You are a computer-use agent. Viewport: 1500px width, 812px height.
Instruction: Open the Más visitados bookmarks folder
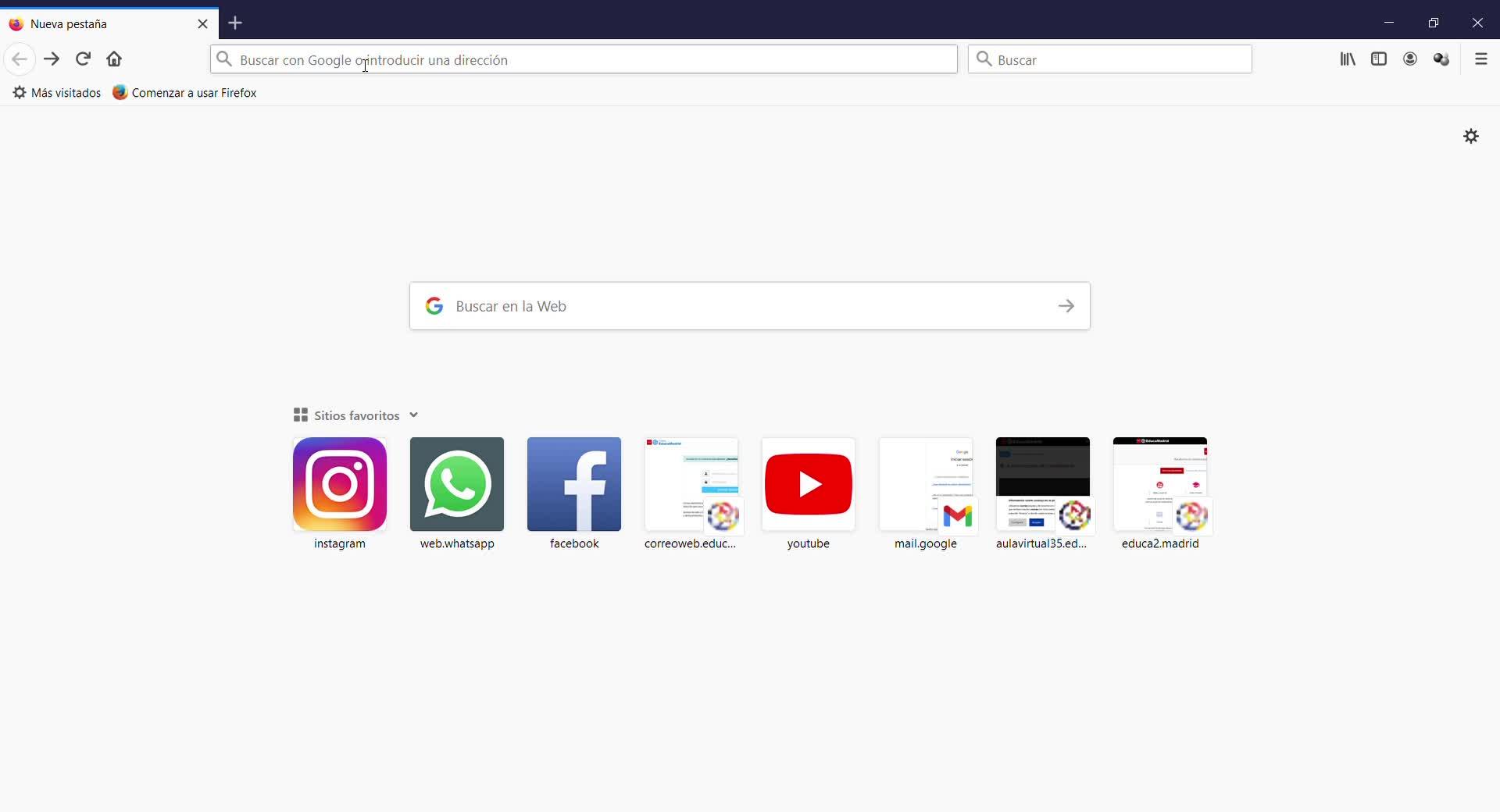coord(57,93)
